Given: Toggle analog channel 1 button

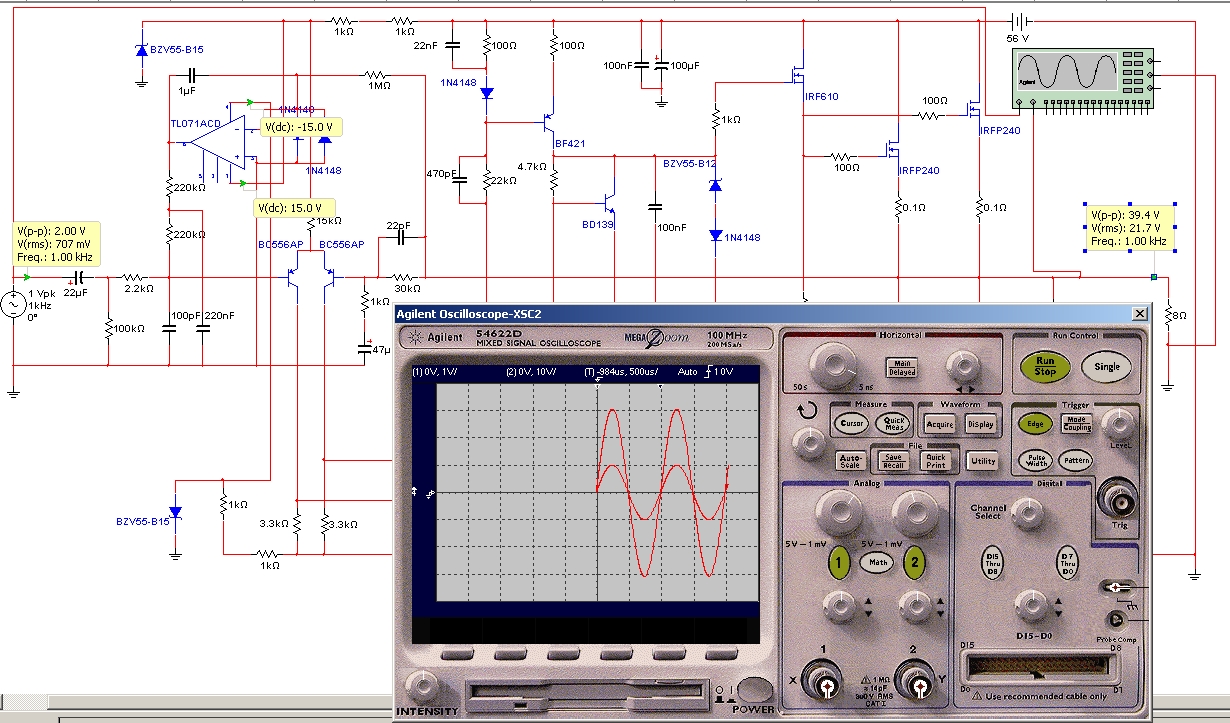Looking at the screenshot, I should tap(838, 562).
